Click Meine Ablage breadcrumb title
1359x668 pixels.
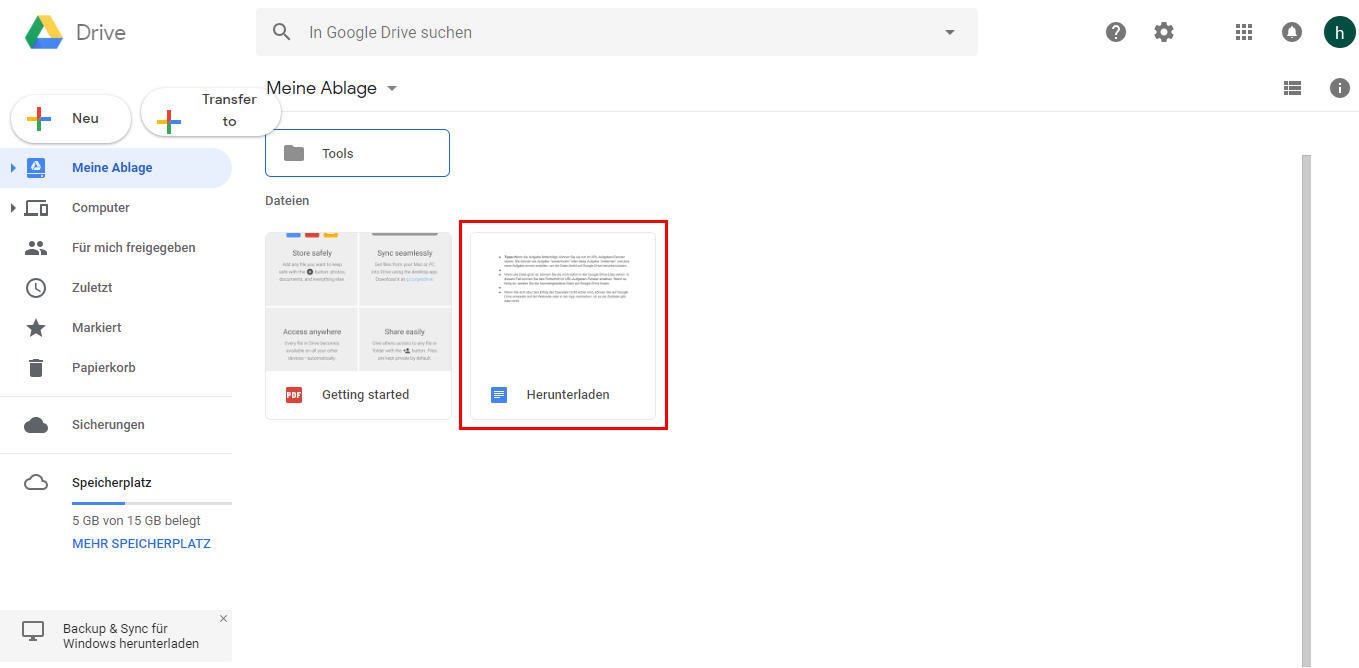[322, 88]
